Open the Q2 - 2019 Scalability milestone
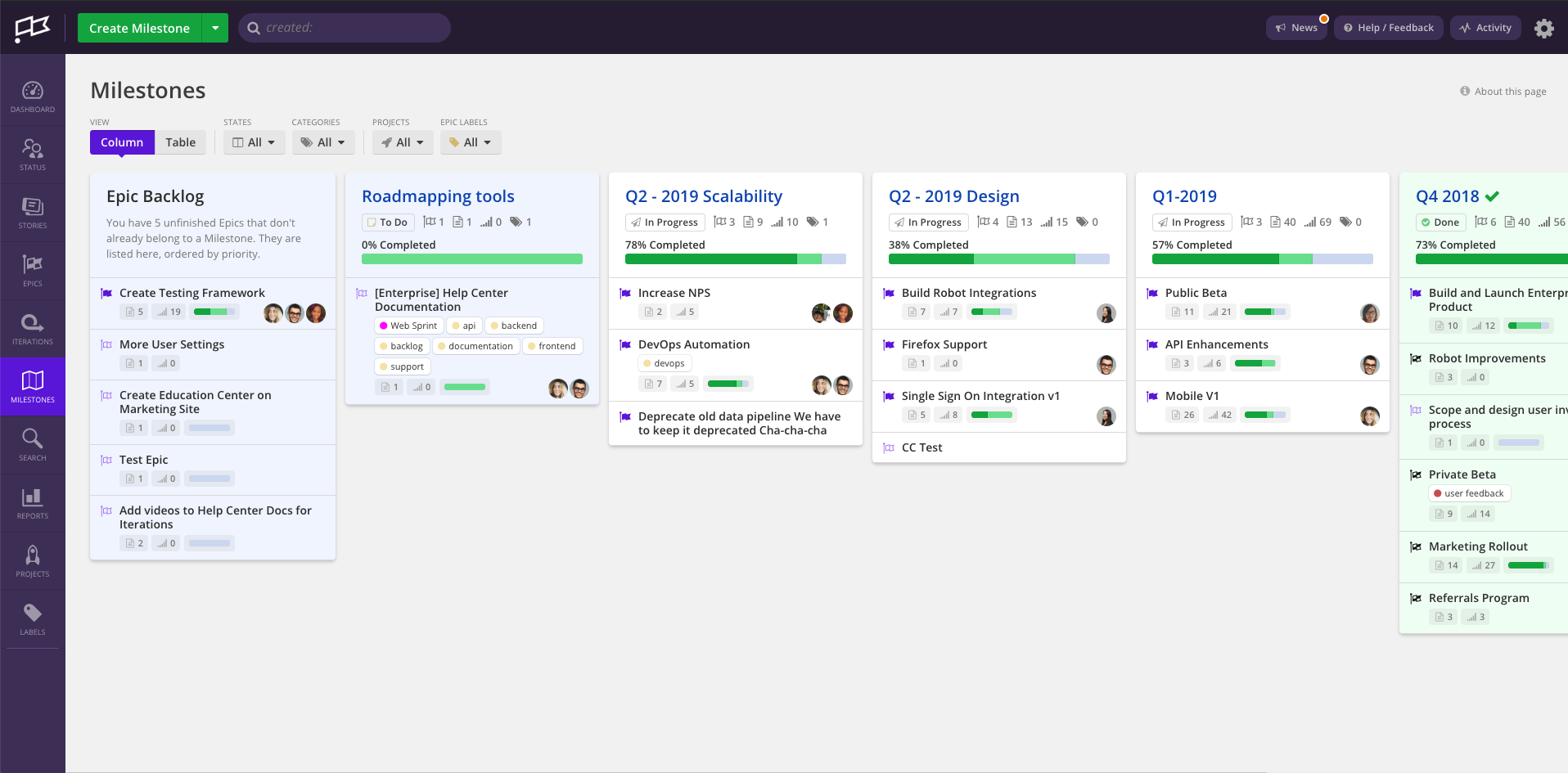The height and width of the screenshot is (773, 1568). [704, 196]
